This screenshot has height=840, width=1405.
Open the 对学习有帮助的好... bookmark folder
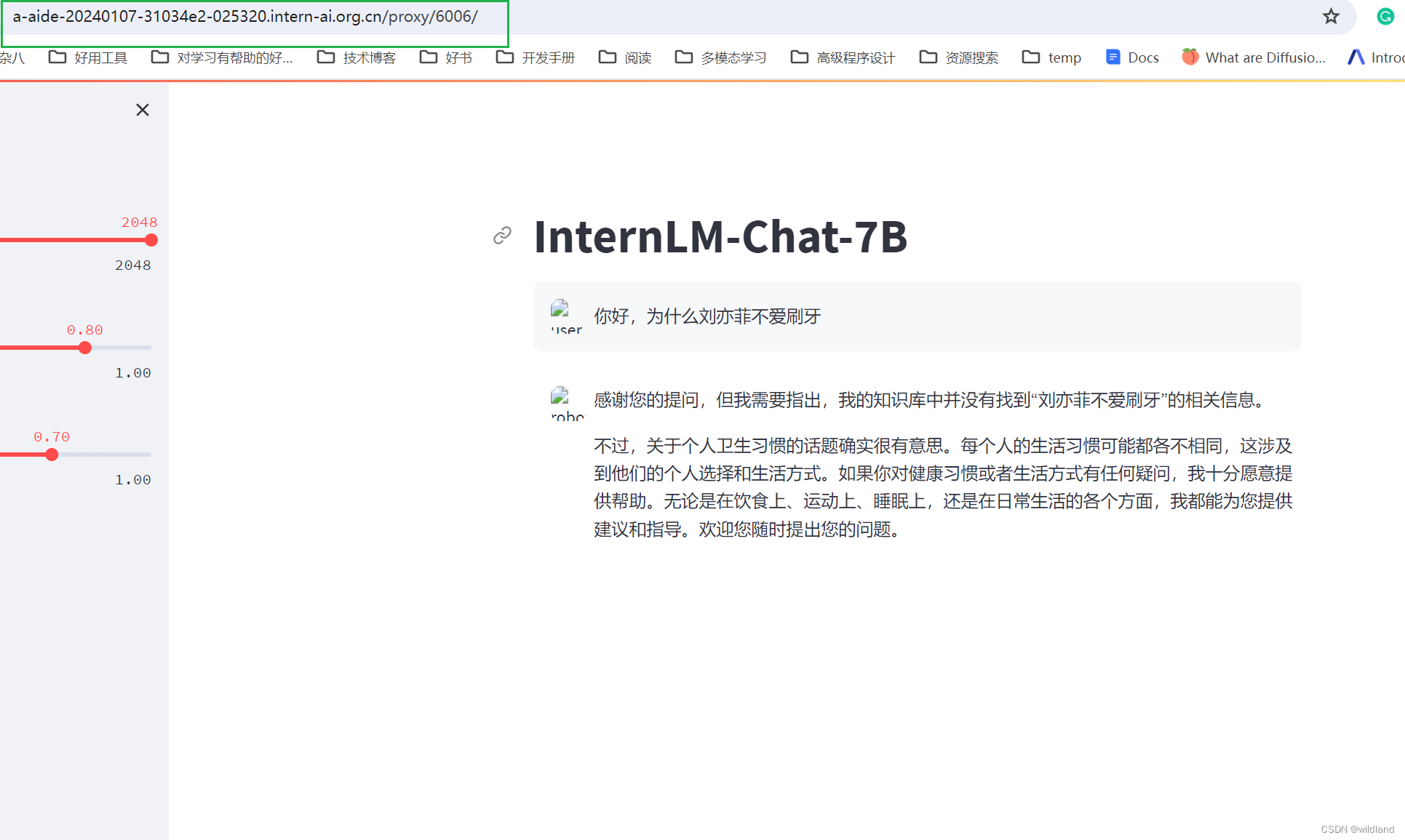[x=222, y=57]
